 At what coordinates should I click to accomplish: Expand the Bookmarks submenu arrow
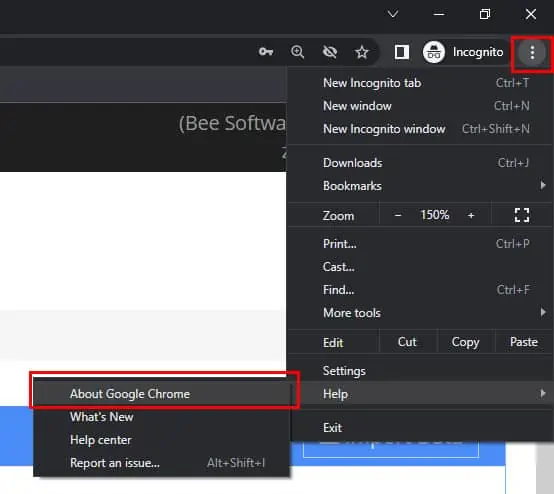pos(543,185)
